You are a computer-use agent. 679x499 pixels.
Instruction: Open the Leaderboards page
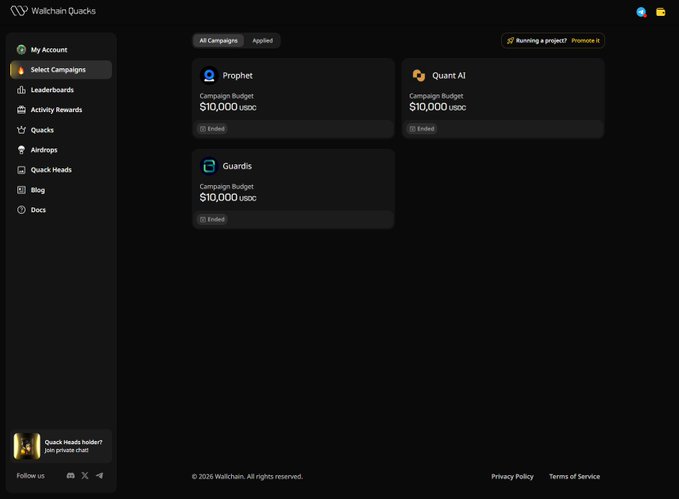coord(61,90)
